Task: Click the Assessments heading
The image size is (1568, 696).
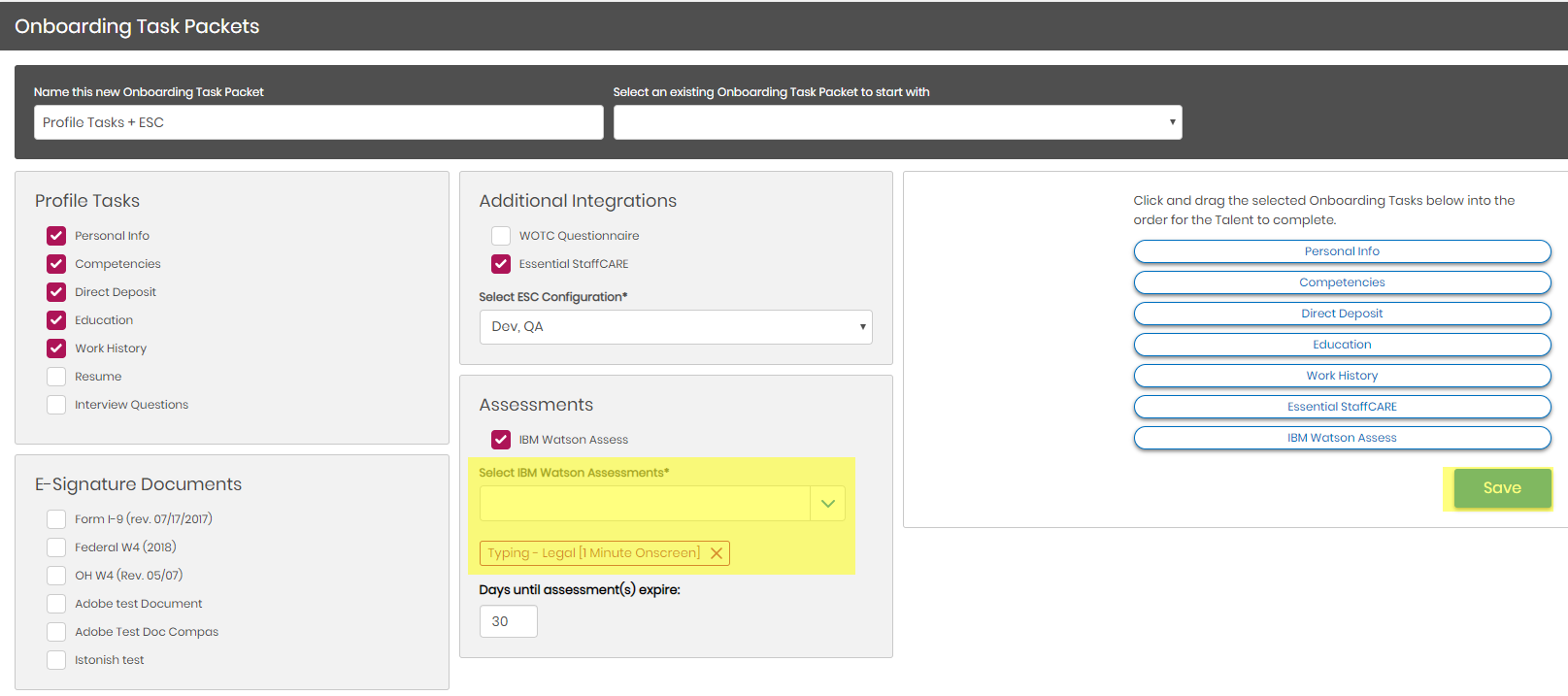Action: click(536, 405)
